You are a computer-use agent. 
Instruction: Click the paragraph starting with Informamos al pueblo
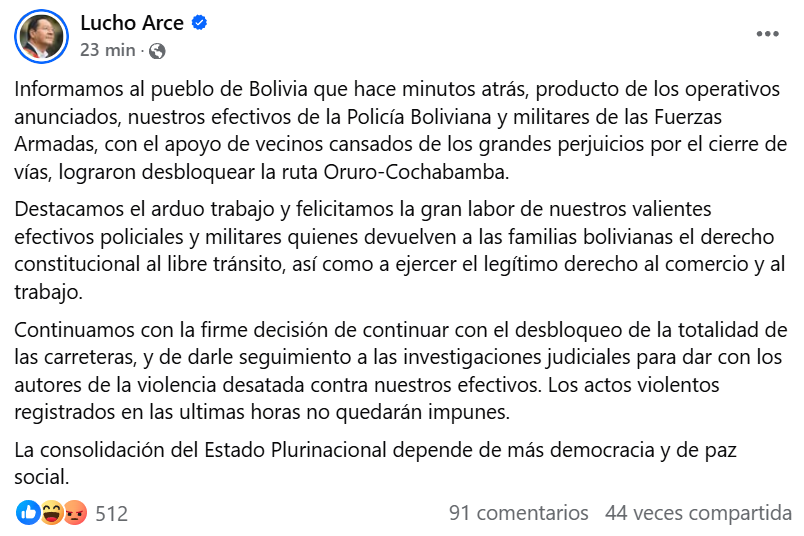click(400, 131)
